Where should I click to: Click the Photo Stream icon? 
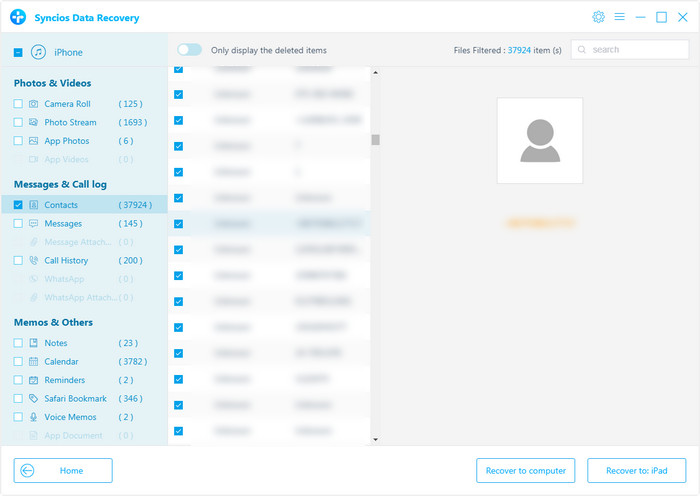(33, 122)
